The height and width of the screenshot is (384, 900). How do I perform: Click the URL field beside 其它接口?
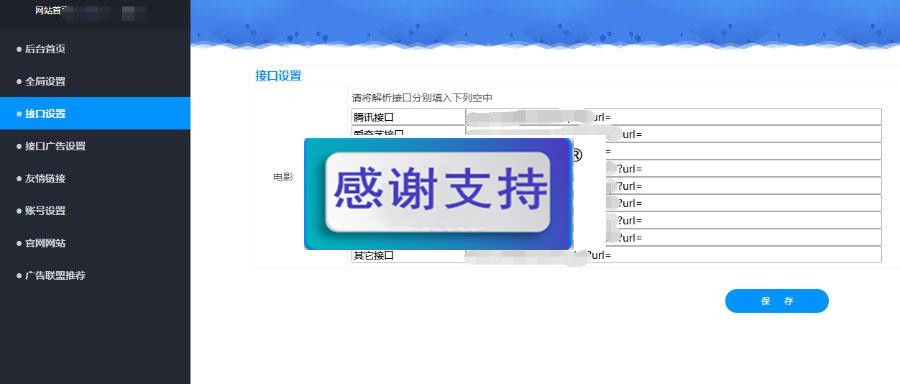[x=673, y=255]
